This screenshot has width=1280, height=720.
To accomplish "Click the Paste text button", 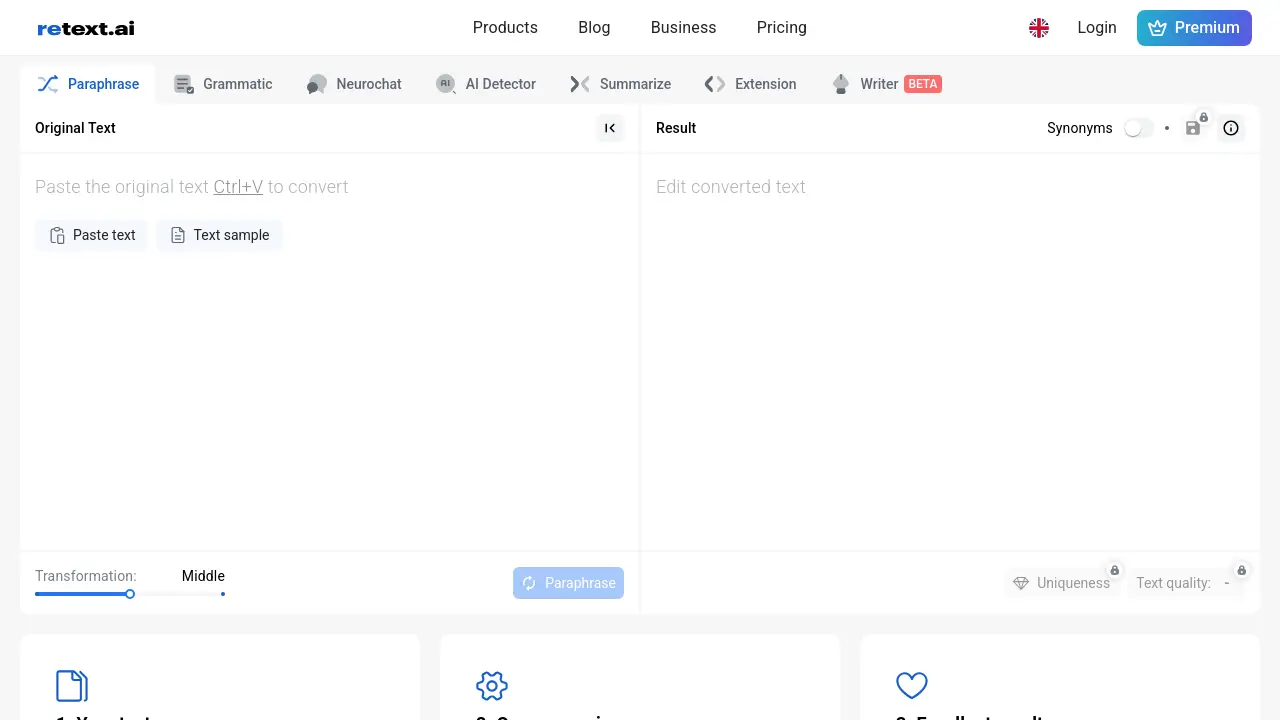I will tap(92, 235).
